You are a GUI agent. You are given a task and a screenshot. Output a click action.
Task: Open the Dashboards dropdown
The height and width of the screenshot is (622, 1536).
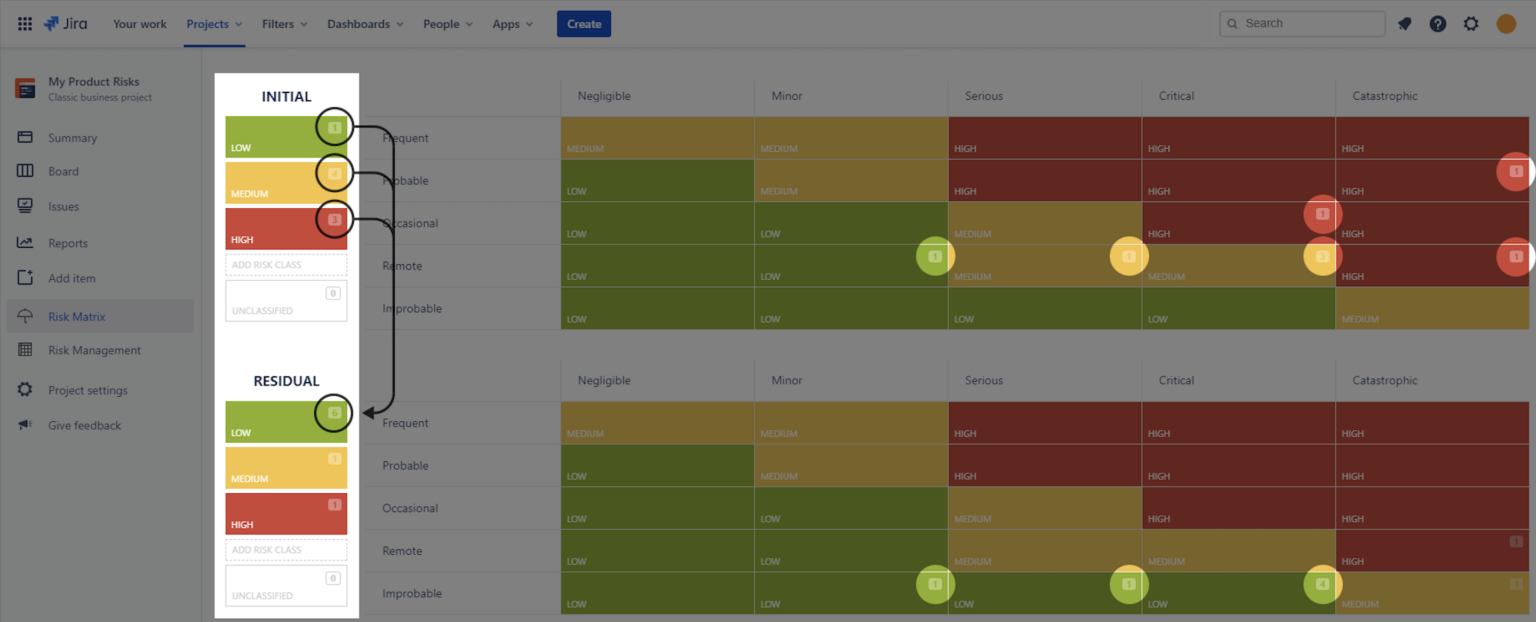(365, 24)
